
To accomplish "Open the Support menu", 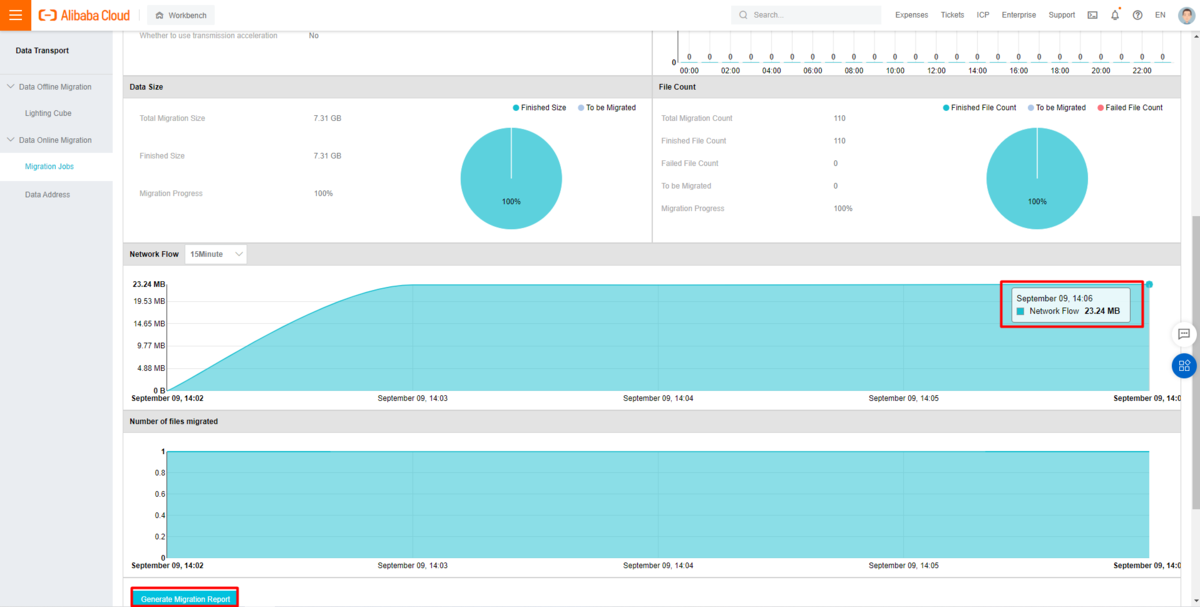I will tap(1062, 15).
